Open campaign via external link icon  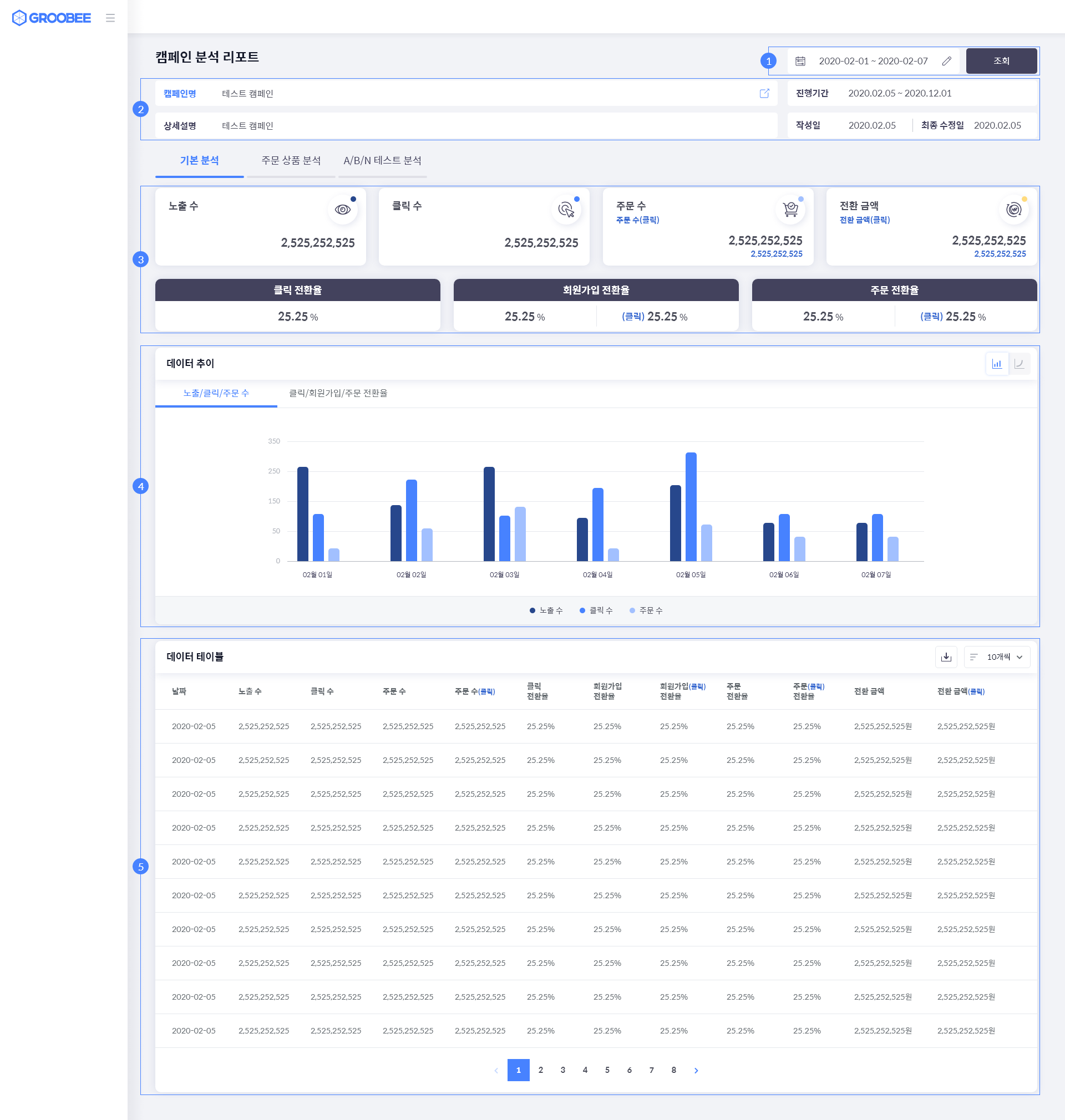tap(764, 94)
